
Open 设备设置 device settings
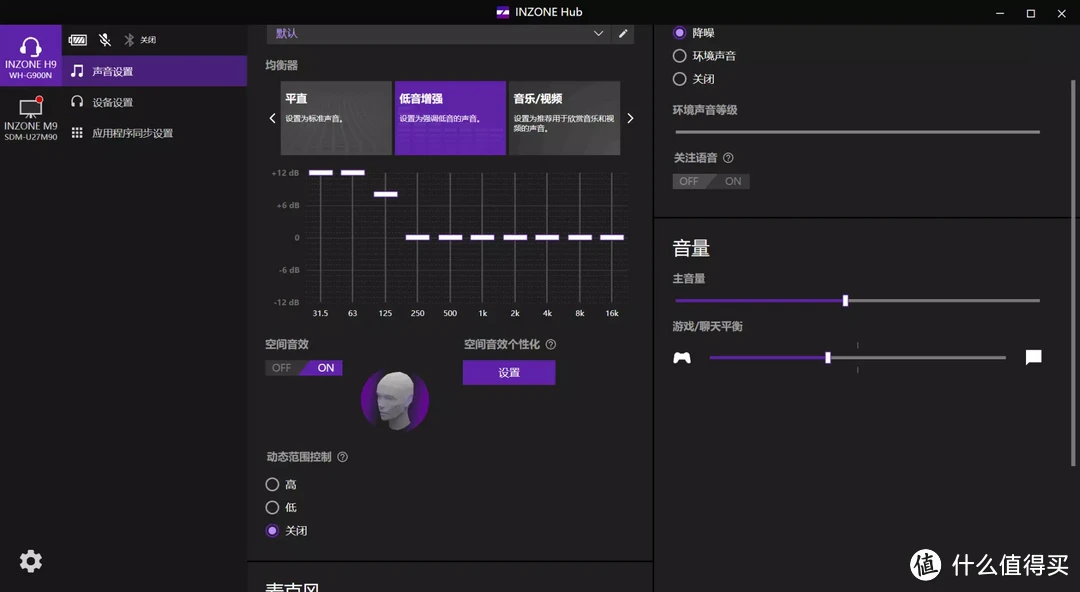click(154, 102)
